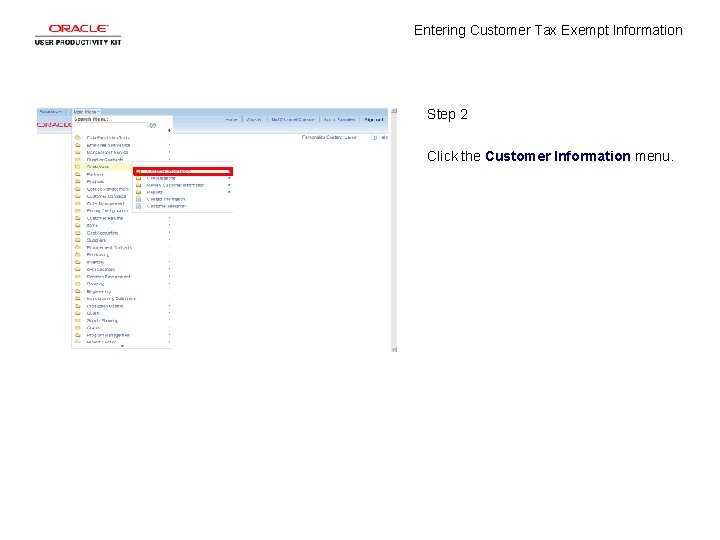Click folder icon beside Cost Accounting
This screenshot has width=720, height=540.
pyautogui.click(x=78, y=233)
